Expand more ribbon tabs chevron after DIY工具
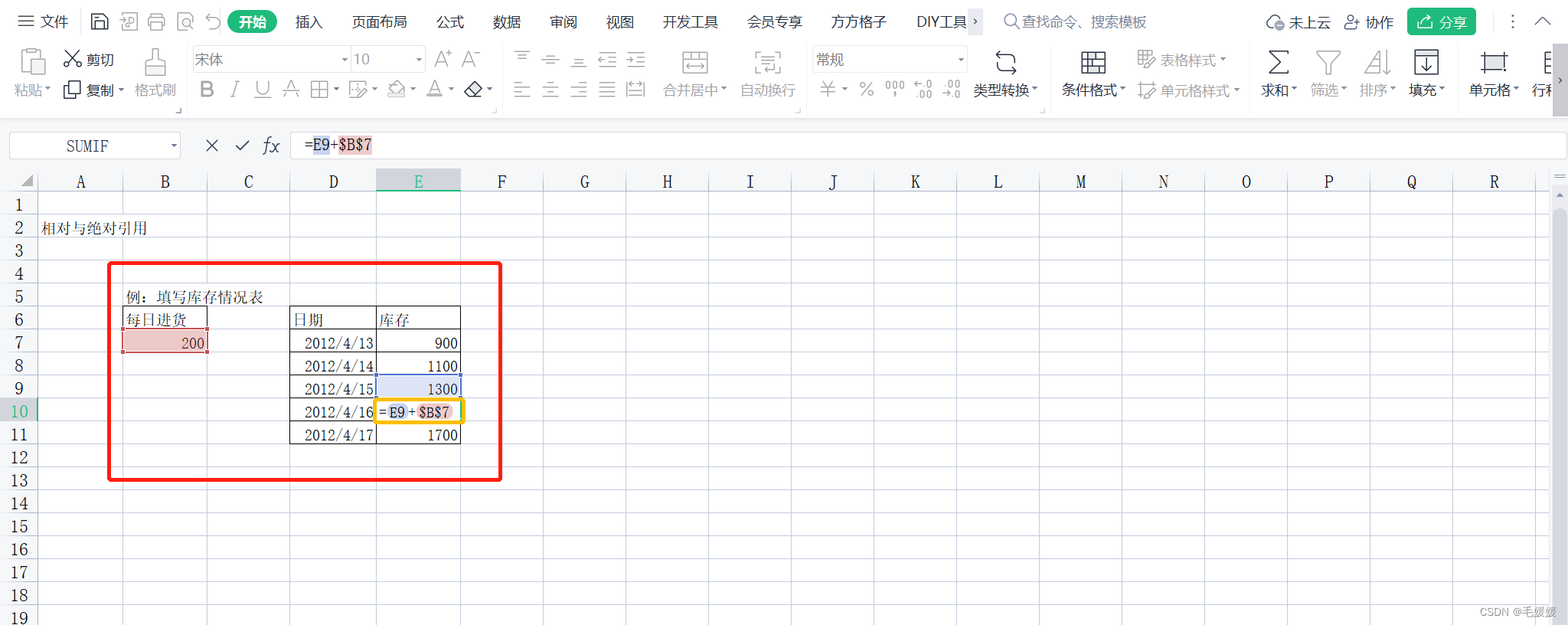1568x625 pixels. pyautogui.click(x=975, y=21)
